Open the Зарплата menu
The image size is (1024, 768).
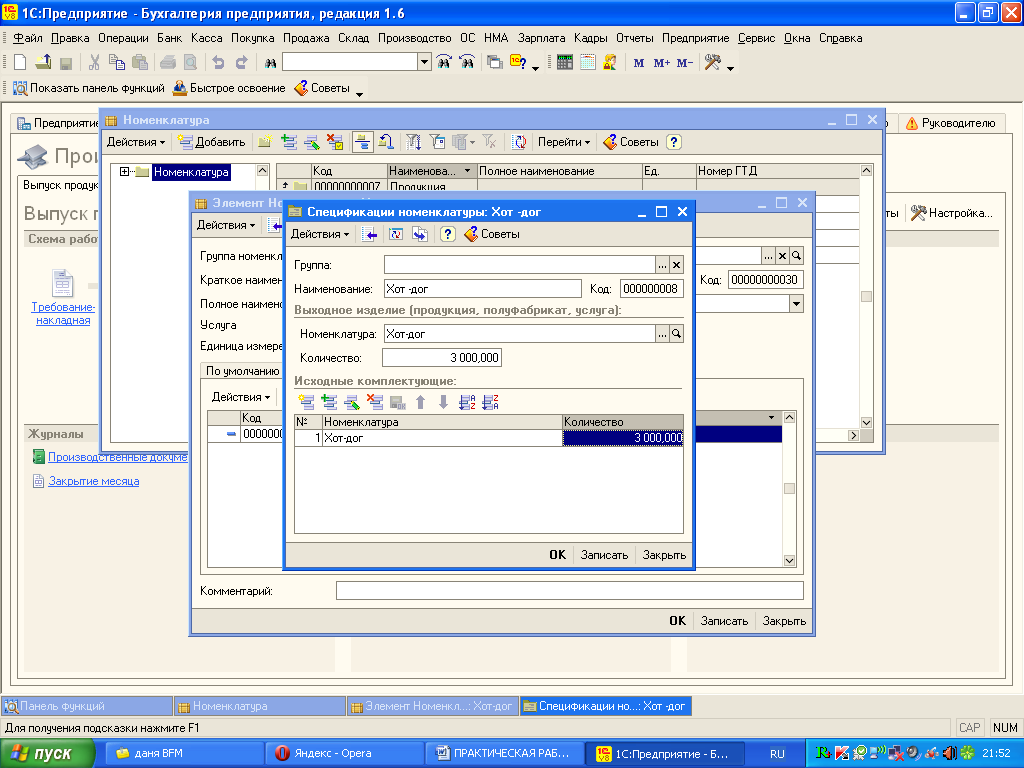click(541, 38)
